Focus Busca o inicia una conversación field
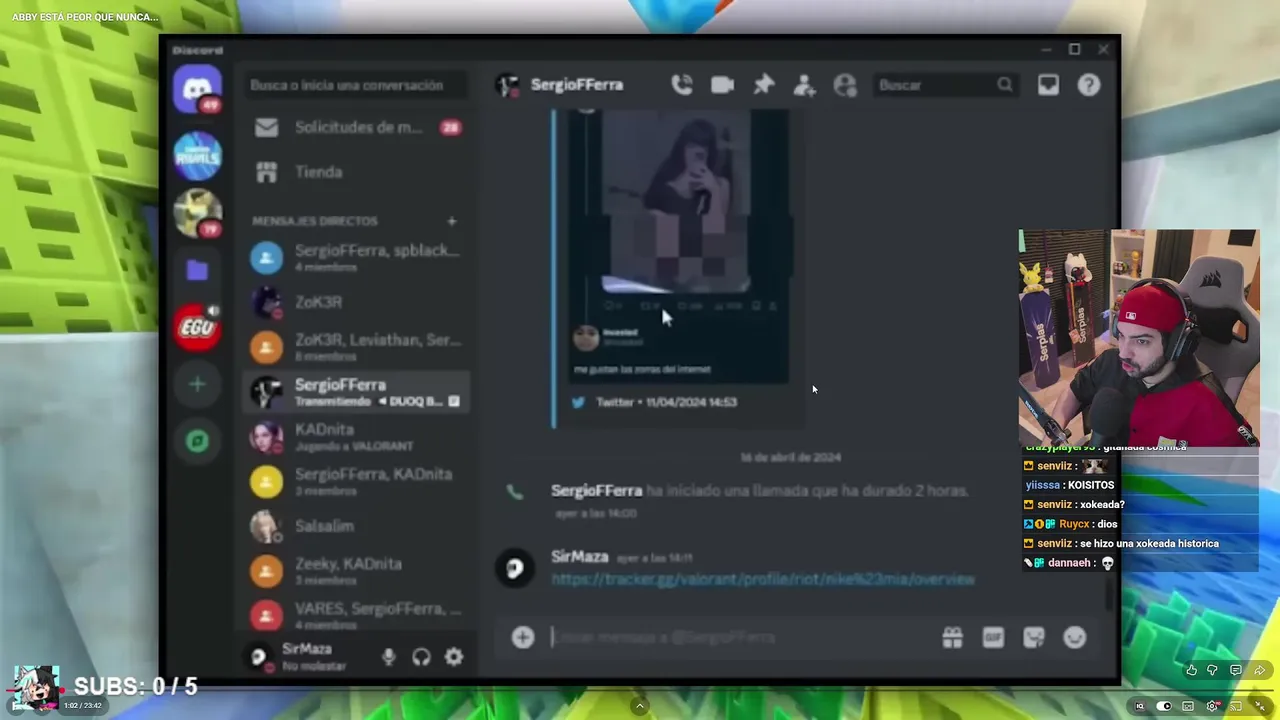 pos(355,85)
